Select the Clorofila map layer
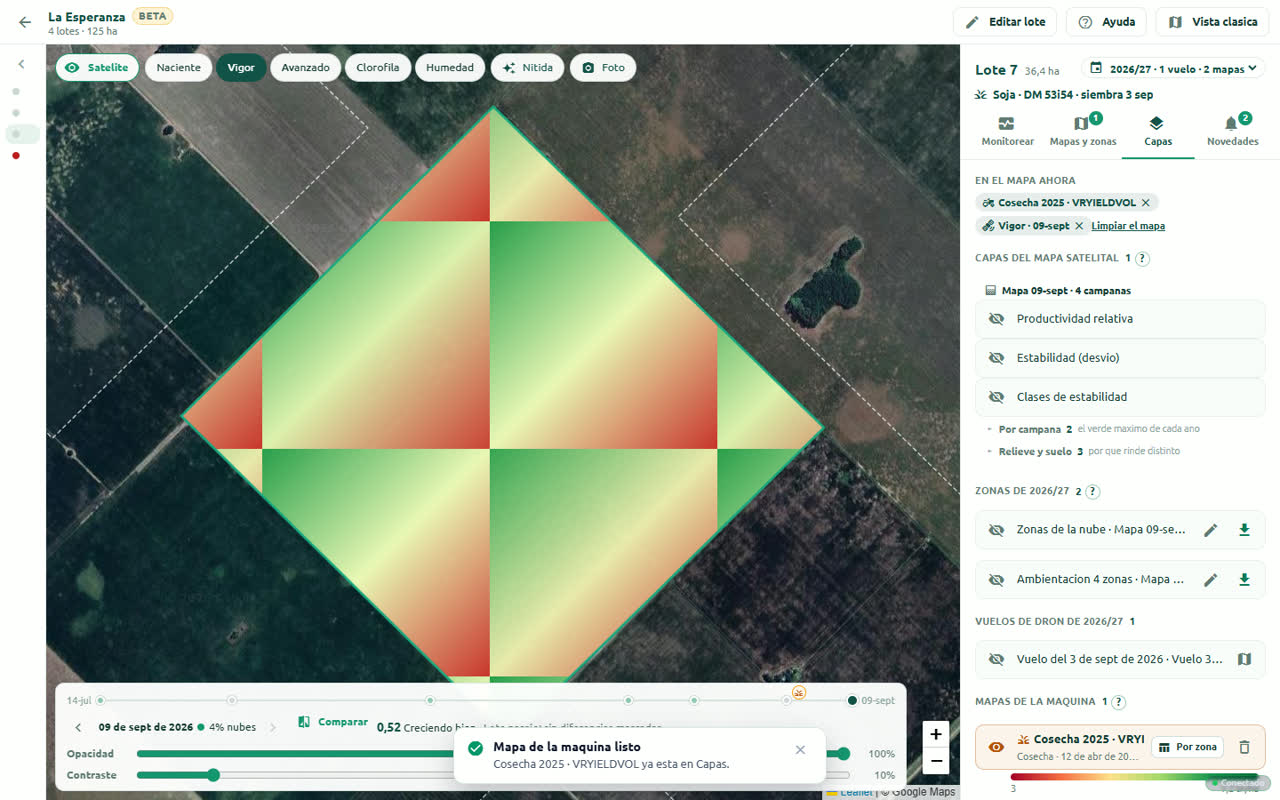The image size is (1280, 800). point(378,68)
